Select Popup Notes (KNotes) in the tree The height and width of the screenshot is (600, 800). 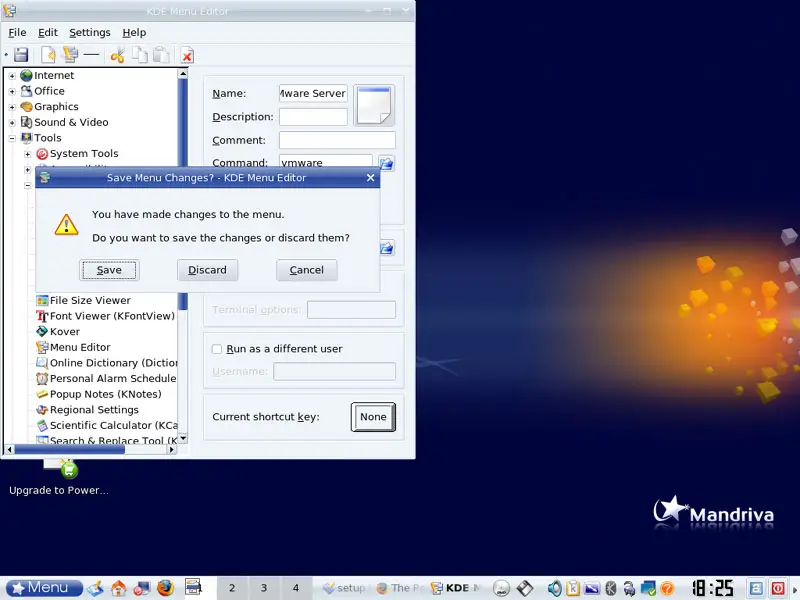(x=99, y=394)
